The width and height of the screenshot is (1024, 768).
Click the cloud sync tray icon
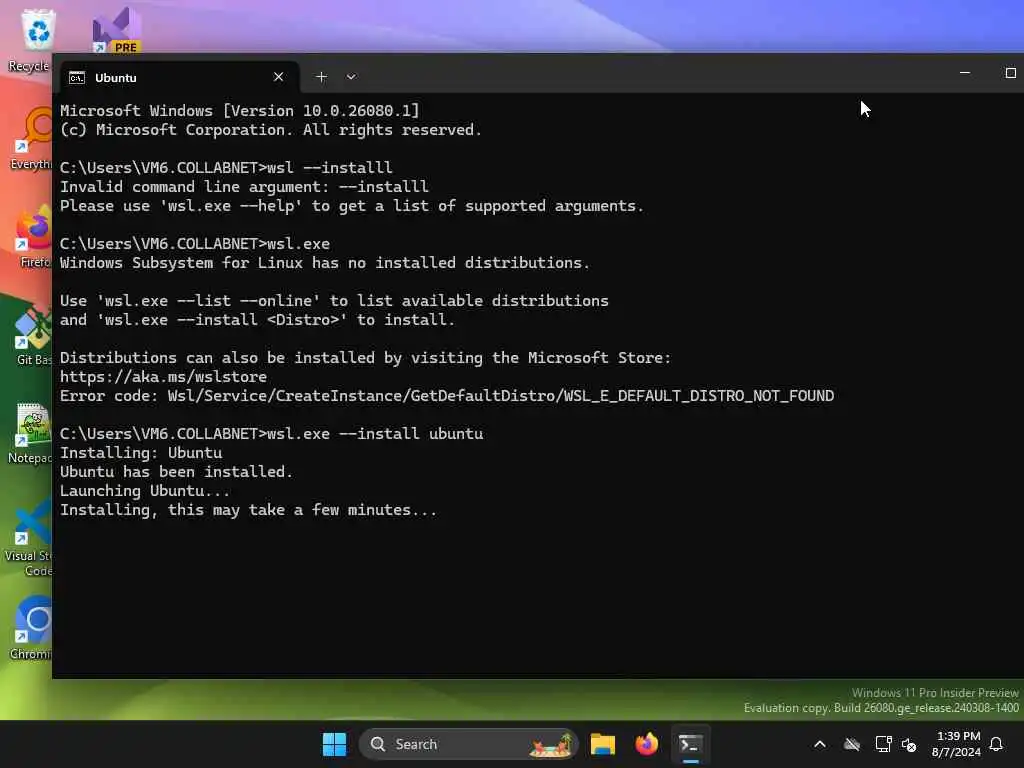tap(852, 744)
